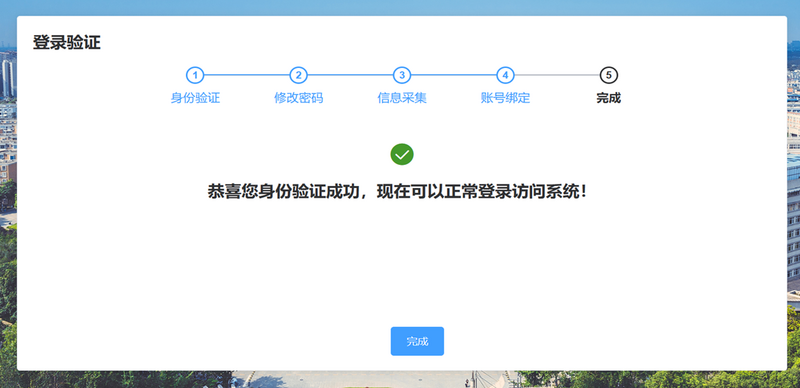The image size is (800, 388).
Task: Select step 4 circle for 账号绑定
Action: [505, 76]
